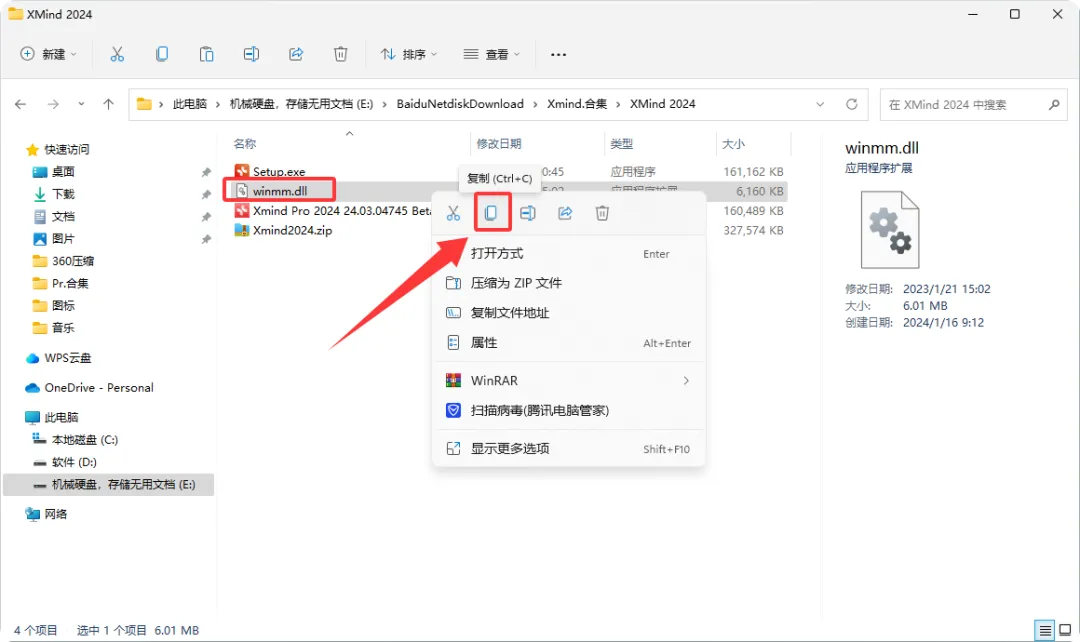Sort by 名称 column header

(x=245, y=144)
